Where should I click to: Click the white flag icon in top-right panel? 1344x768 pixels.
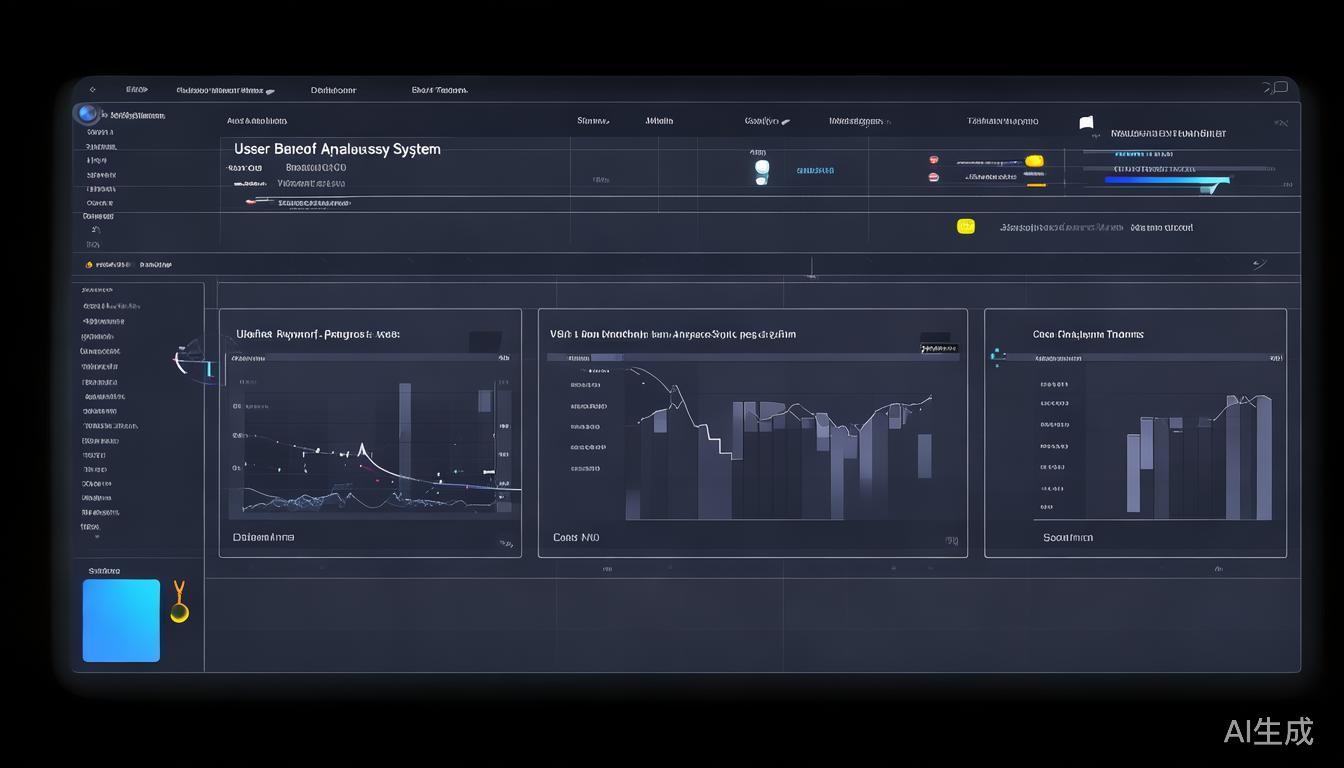pos(1086,123)
